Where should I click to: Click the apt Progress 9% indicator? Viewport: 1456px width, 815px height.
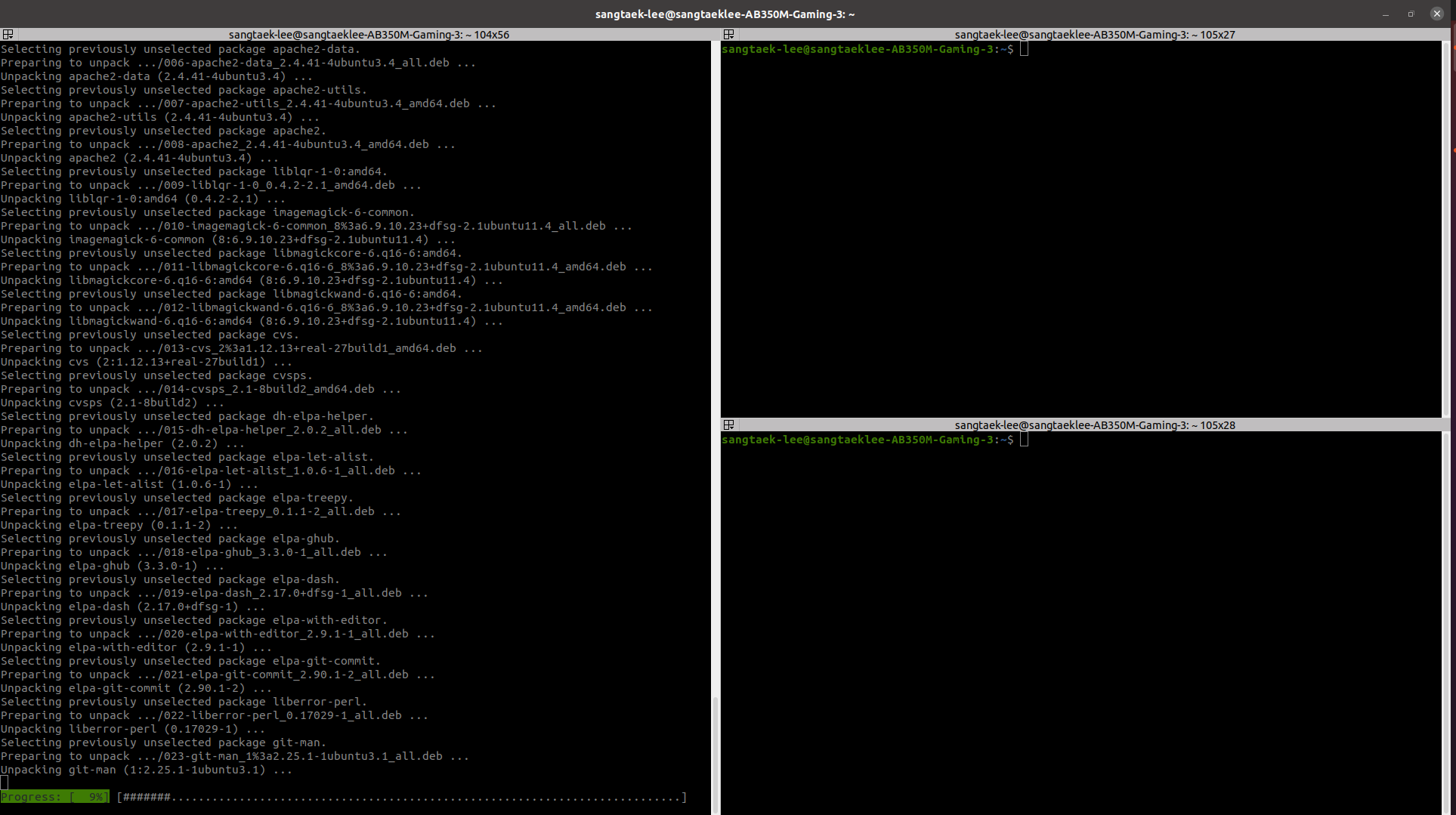click(54, 797)
